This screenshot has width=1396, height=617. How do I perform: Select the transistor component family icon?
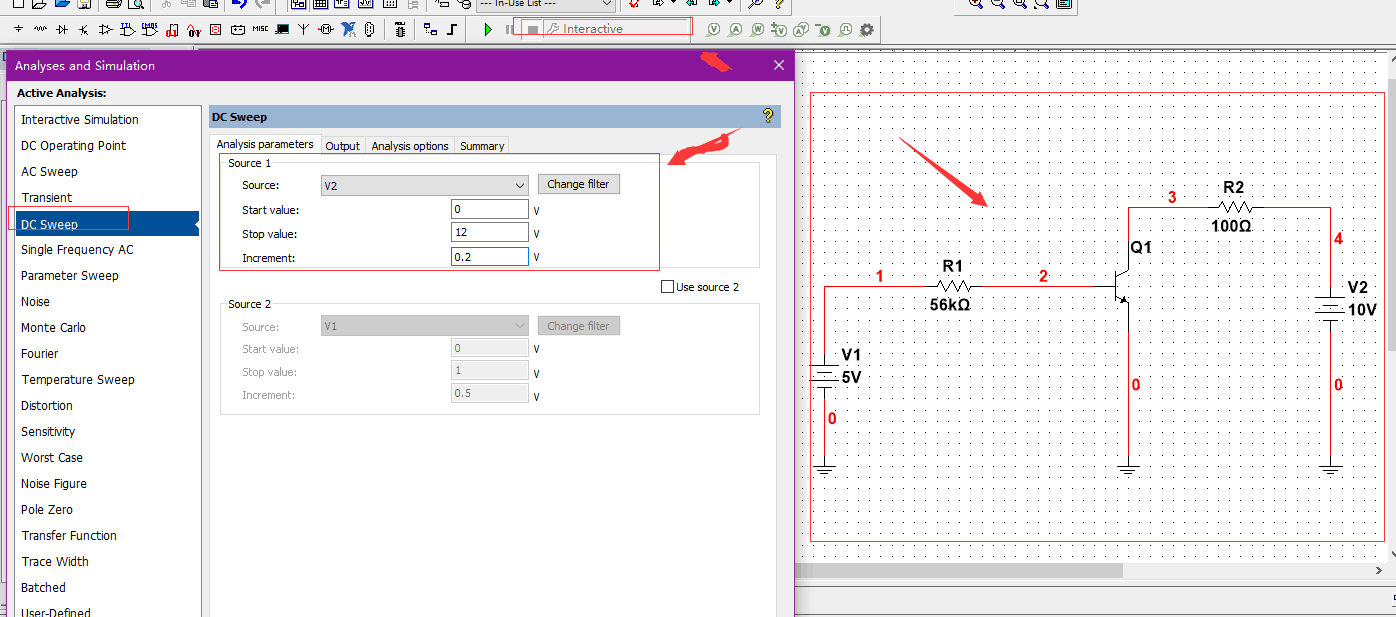83,29
